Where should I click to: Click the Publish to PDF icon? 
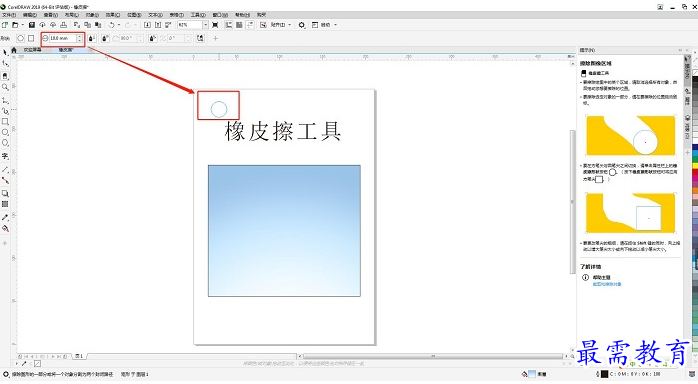pos(169,25)
